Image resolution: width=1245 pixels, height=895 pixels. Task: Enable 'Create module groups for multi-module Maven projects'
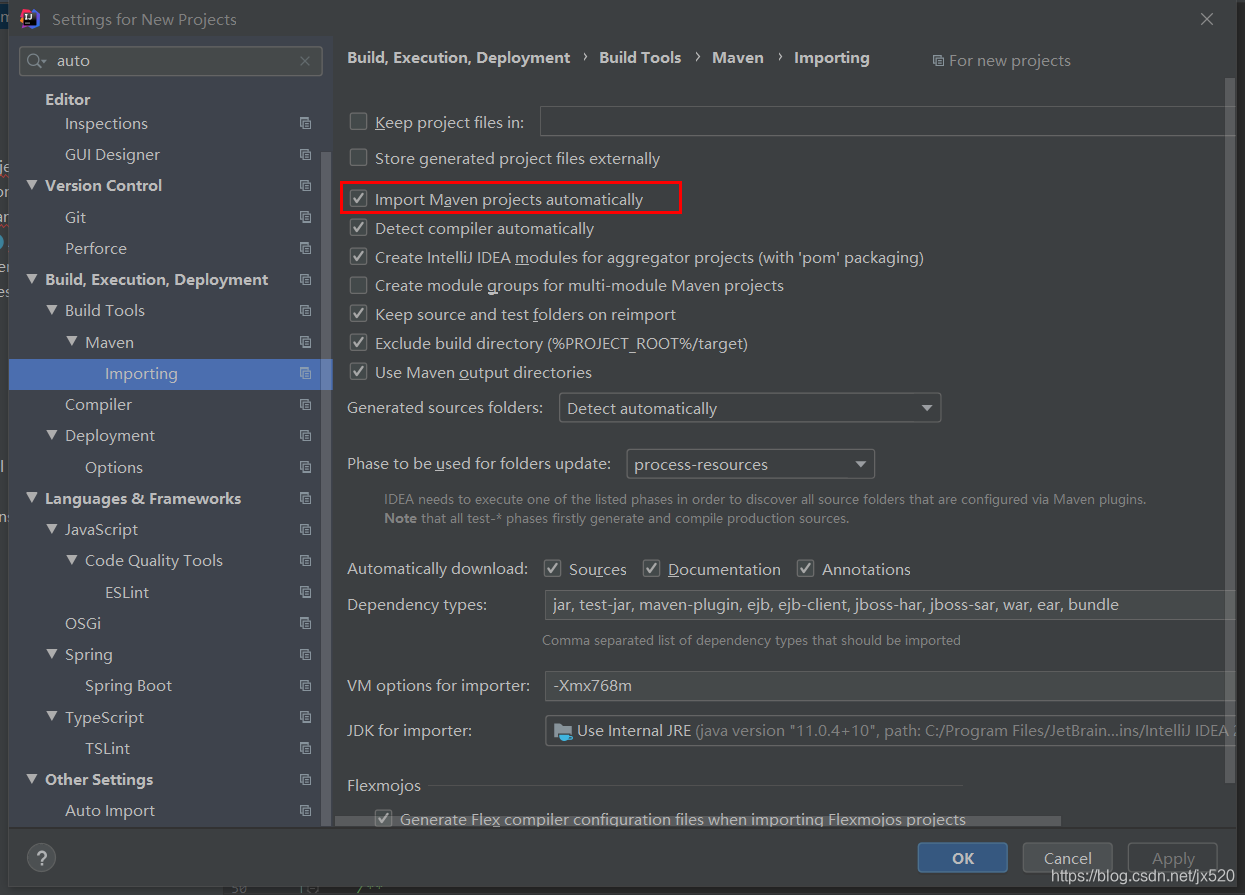click(358, 285)
